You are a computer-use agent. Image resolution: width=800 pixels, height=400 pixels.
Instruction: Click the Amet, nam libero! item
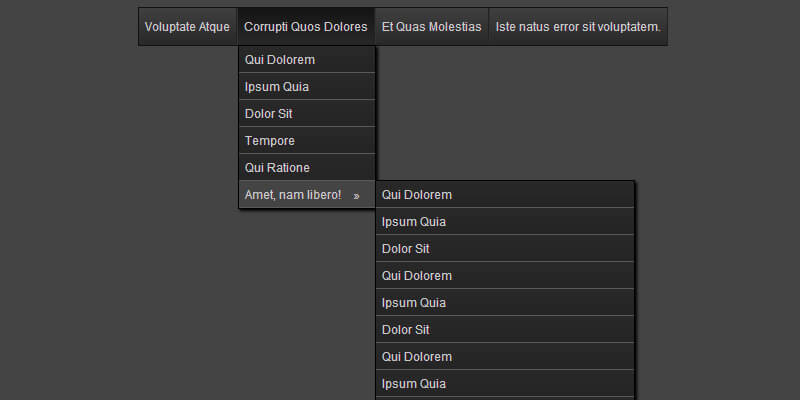(x=293, y=195)
